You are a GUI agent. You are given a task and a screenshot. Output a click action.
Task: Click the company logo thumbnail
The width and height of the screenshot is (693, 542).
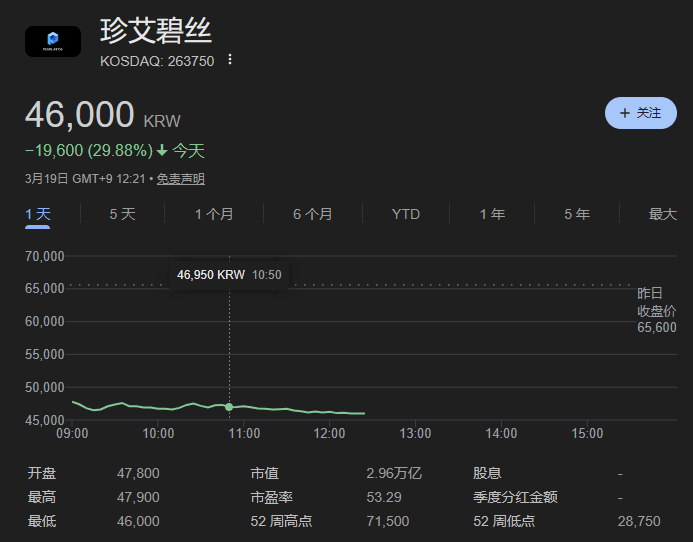coord(52,41)
